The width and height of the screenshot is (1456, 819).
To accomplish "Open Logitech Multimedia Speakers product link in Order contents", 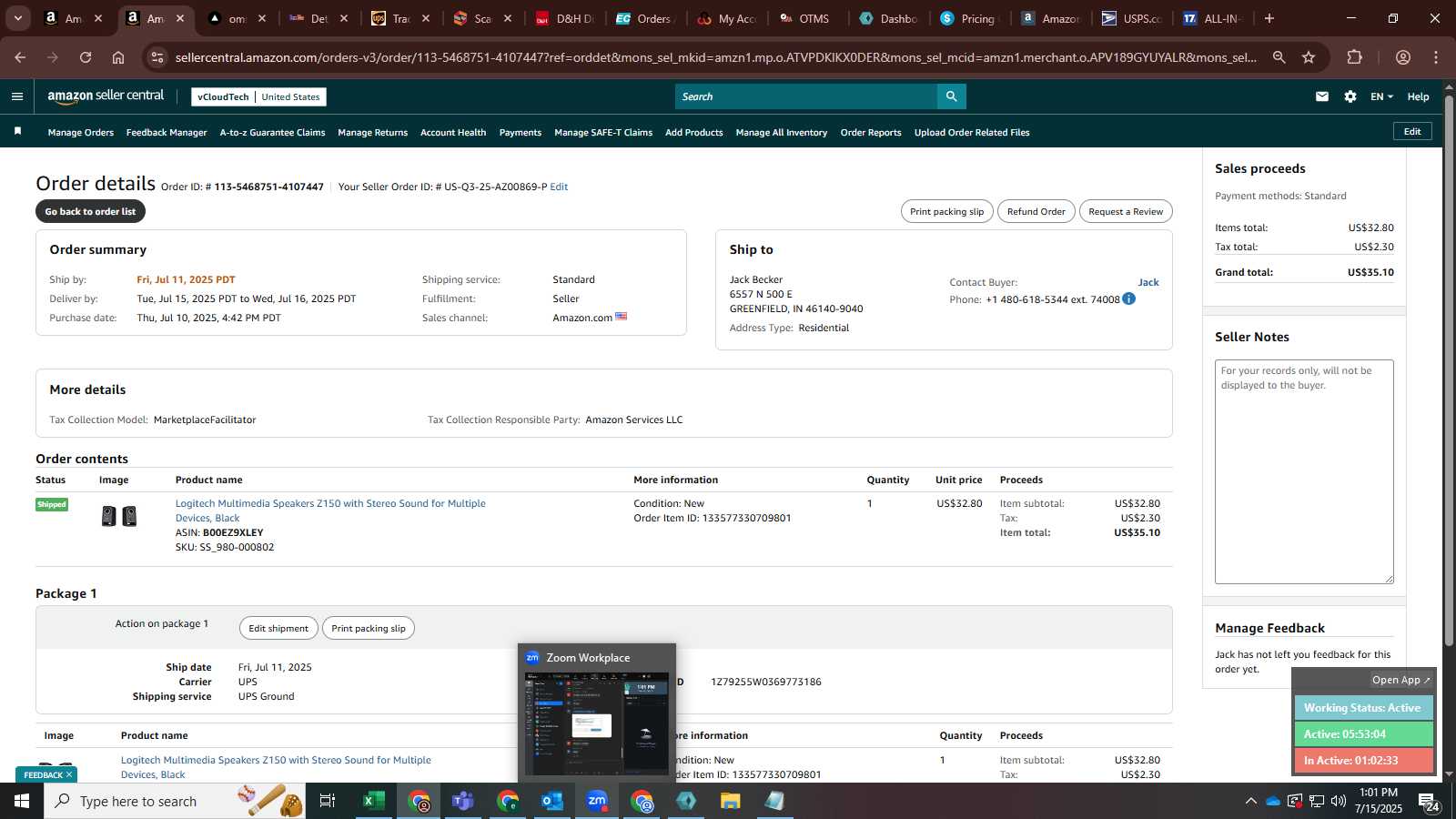I will pos(330,511).
